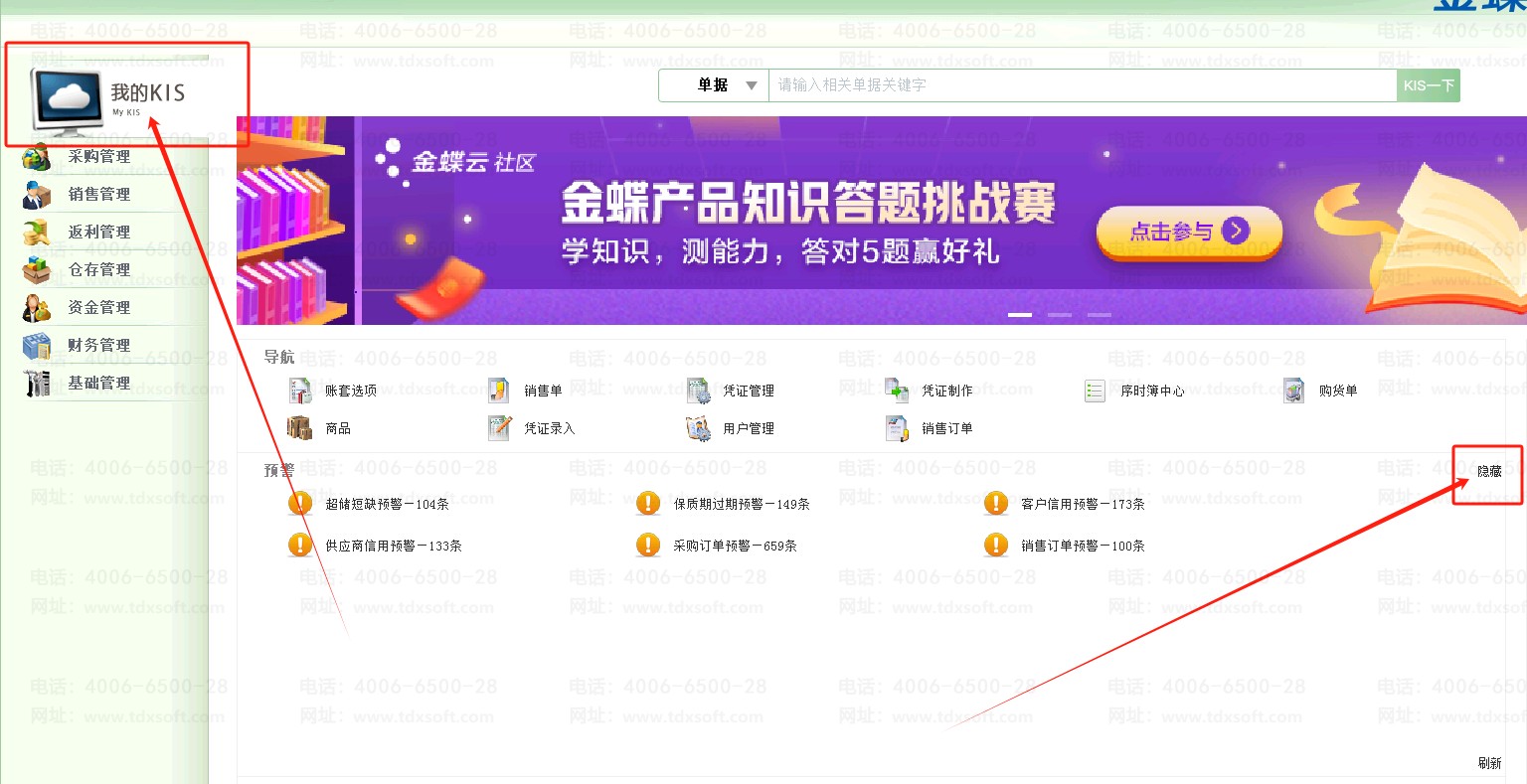Image resolution: width=1527 pixels, height=784 pixels.
Task: Click the 购货单 label
Action: click(x=1338, y=392)
